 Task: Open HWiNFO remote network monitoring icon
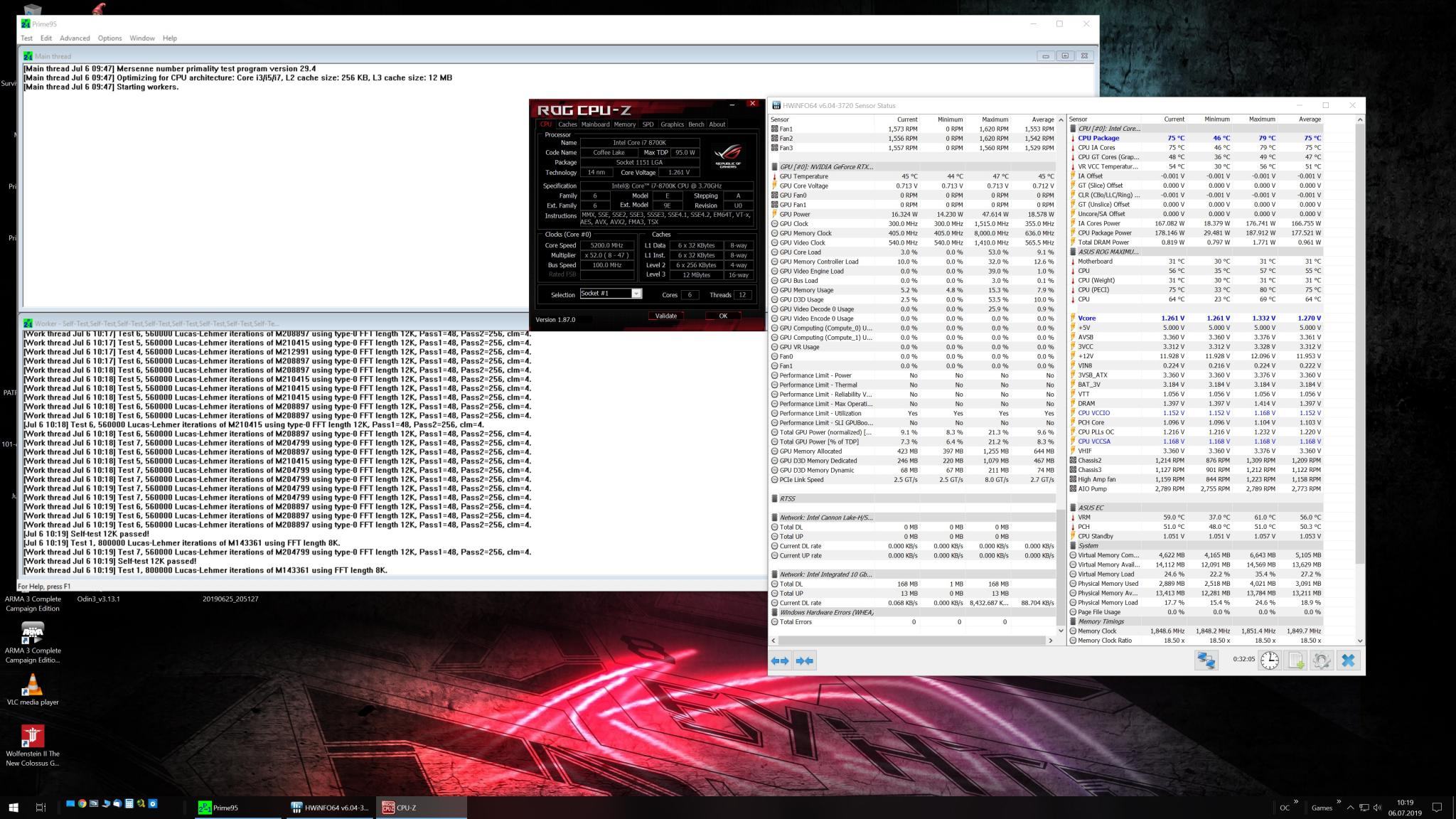1206,660
